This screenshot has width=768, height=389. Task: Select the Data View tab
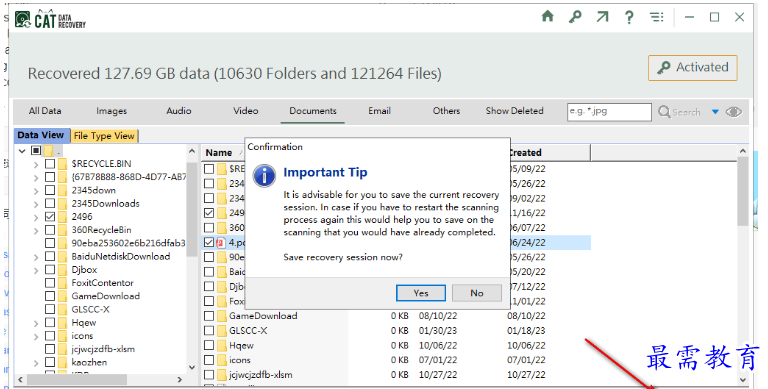click(41, 135)
